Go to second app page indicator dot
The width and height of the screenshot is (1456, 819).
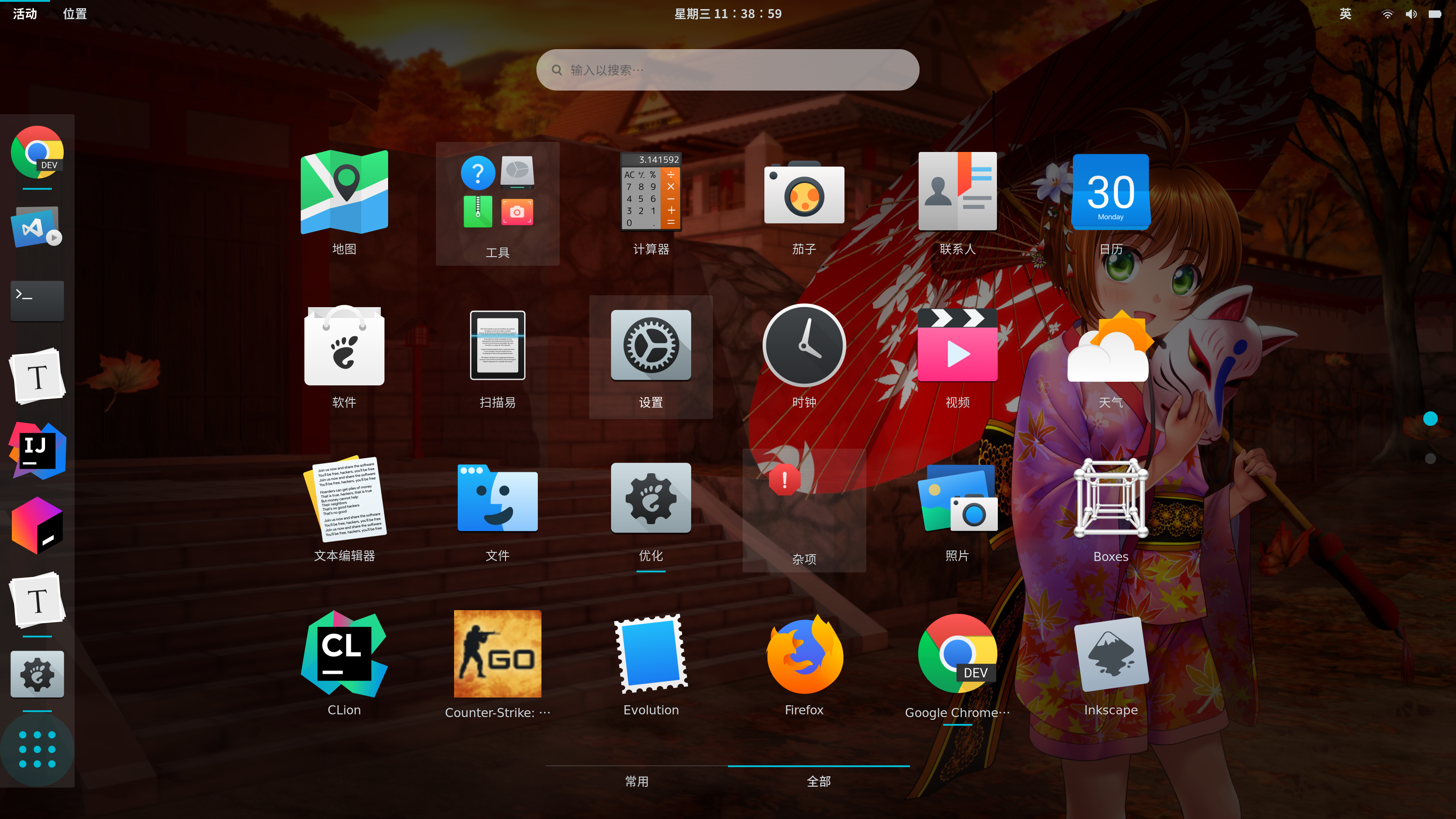click(x=1431, y=458)
